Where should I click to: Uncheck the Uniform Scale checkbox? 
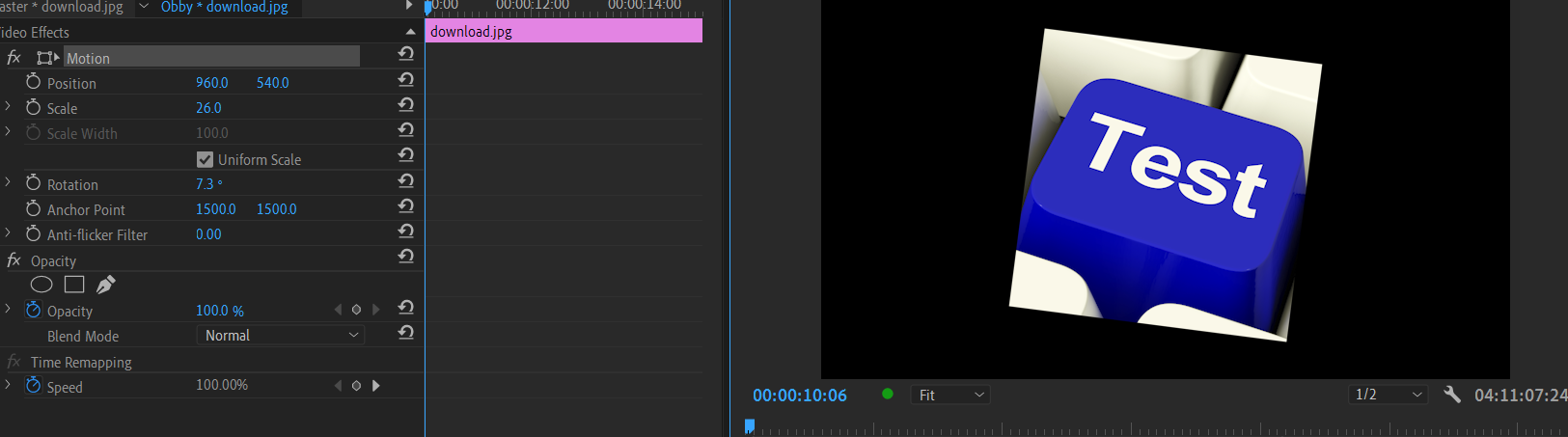pyautogui.click(x=205, y=159)
